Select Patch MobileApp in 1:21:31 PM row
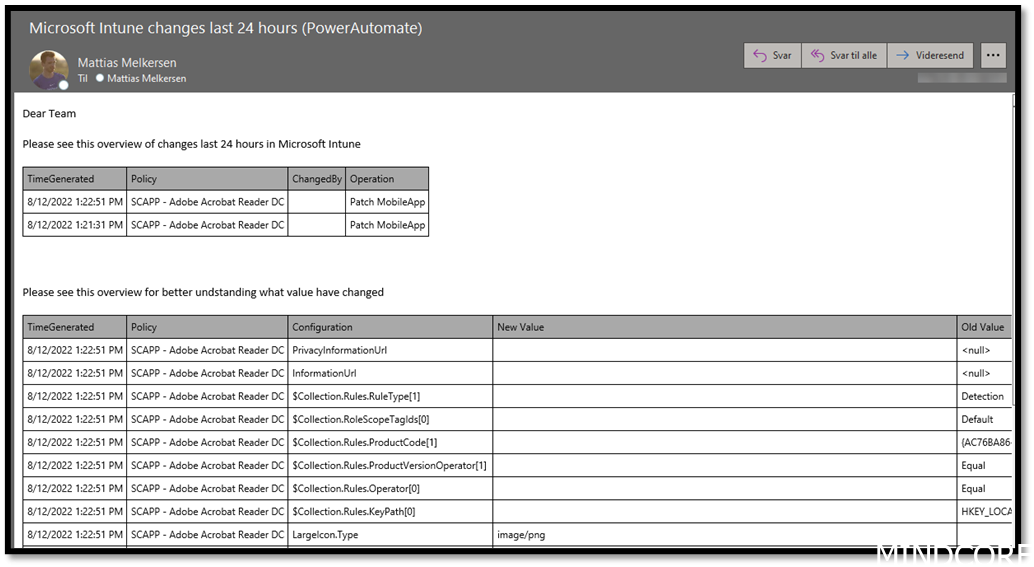Viewport: 1034px width, 567px height. tap(387, 225)
